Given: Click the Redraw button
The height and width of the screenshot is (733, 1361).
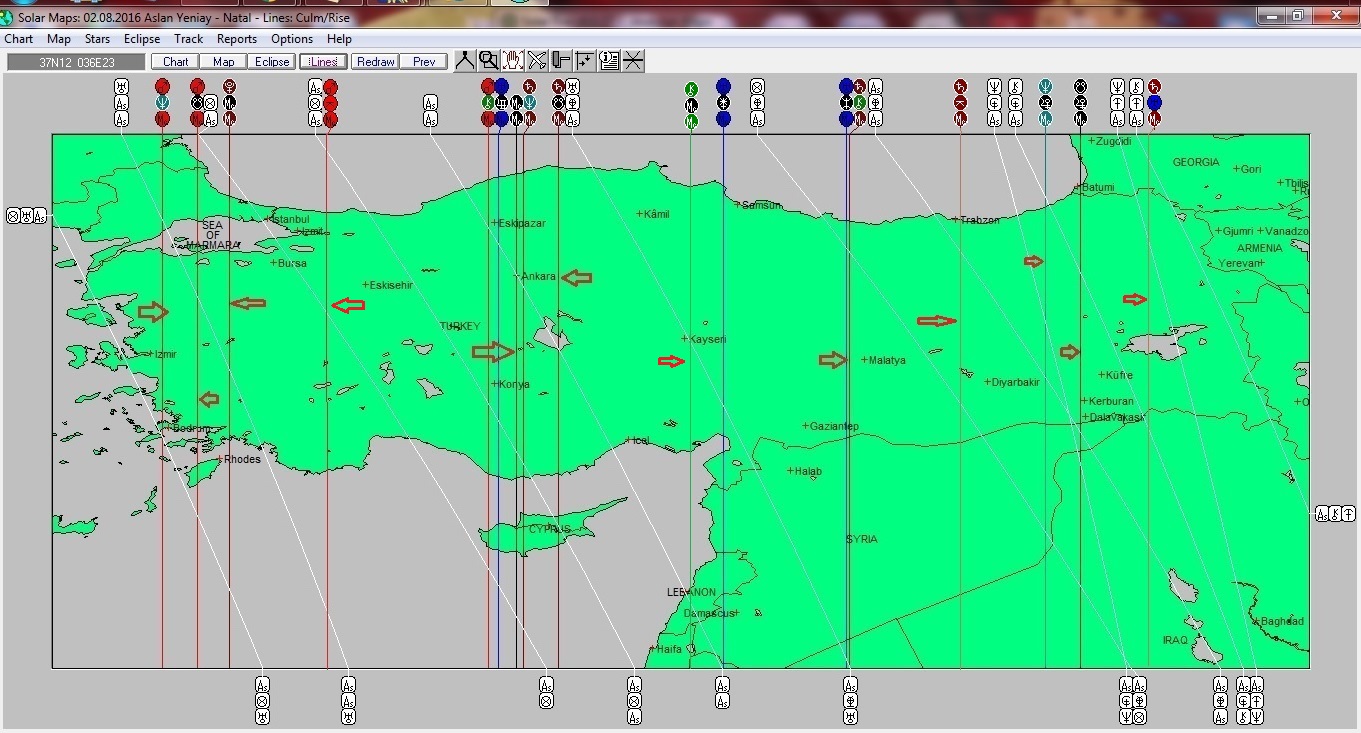Looking at the screenshot, I should point(376,62).
